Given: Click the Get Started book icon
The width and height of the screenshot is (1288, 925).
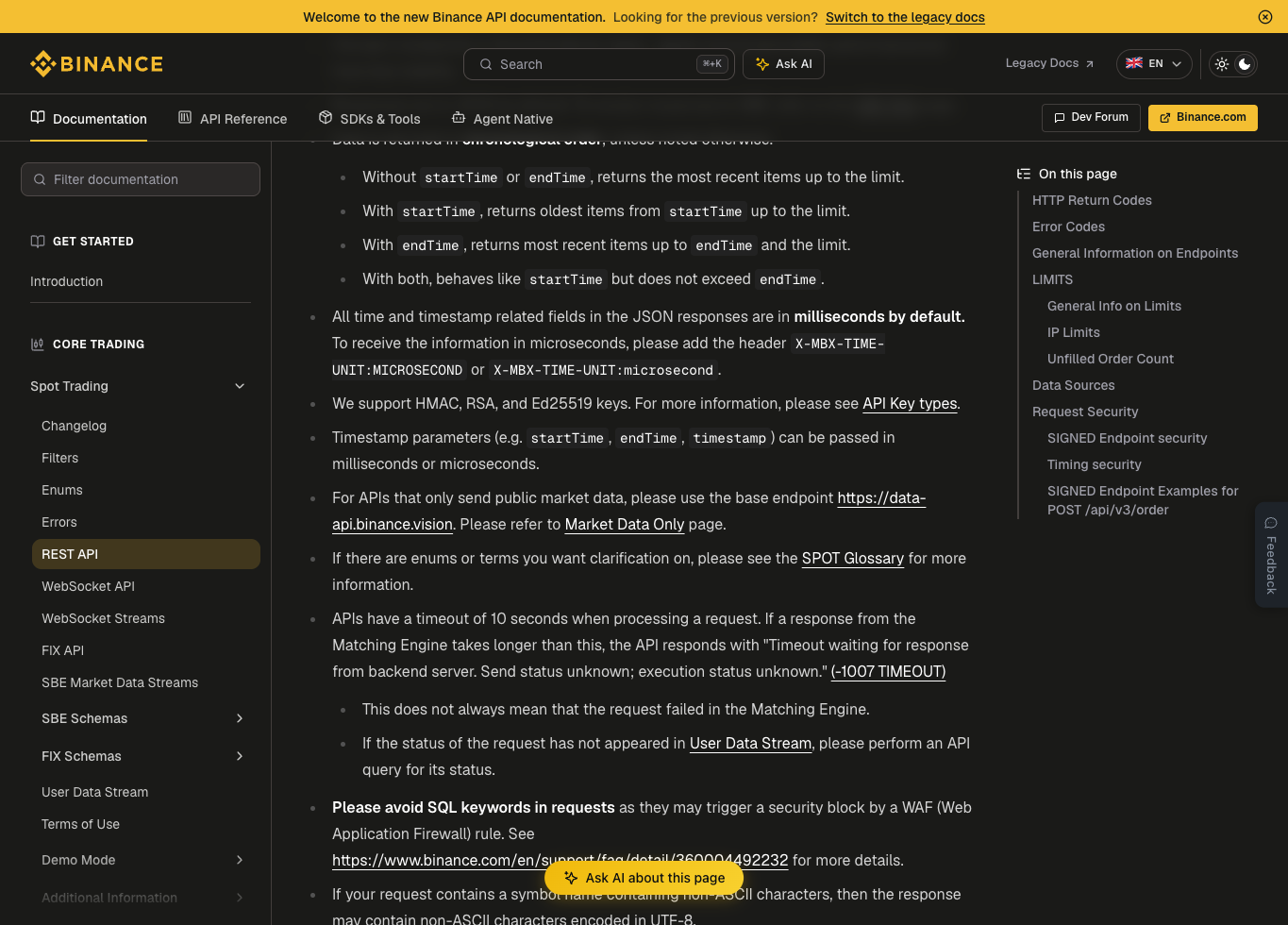Looking at the screenshot, I should click(38, 242).
